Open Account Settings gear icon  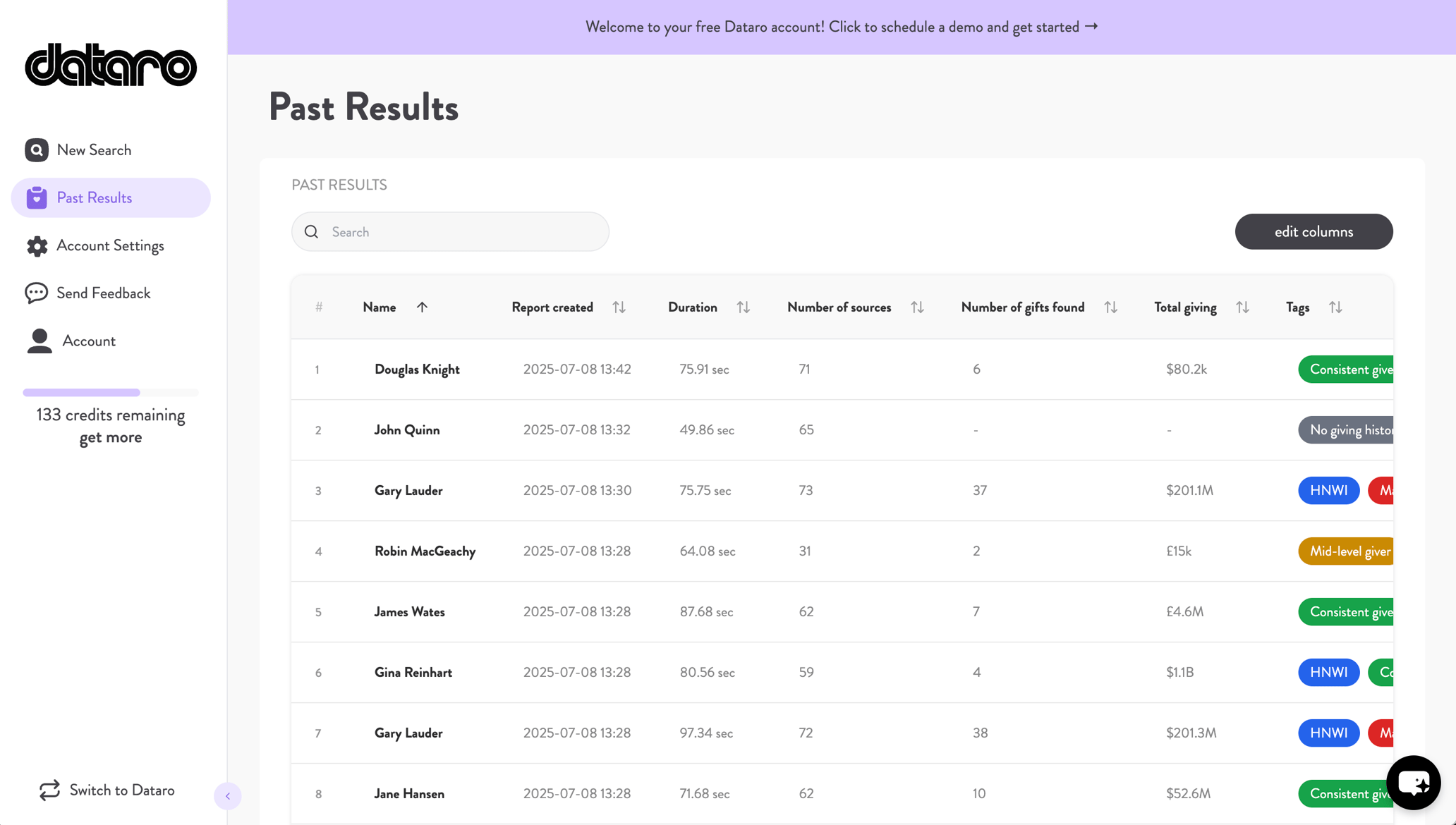37,246
